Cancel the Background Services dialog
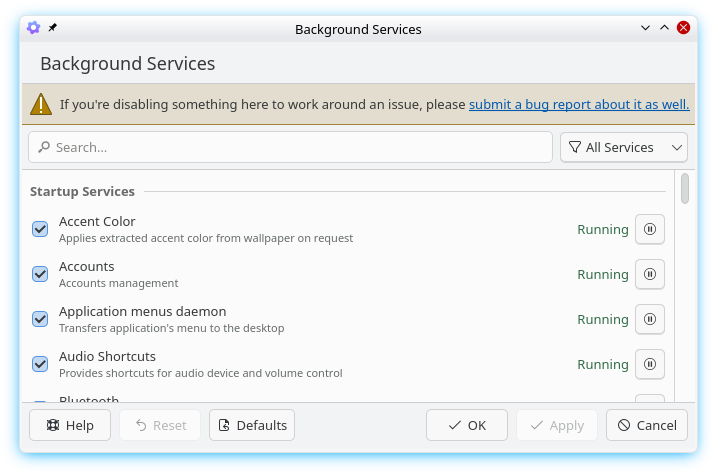 [x=646, y=425]
